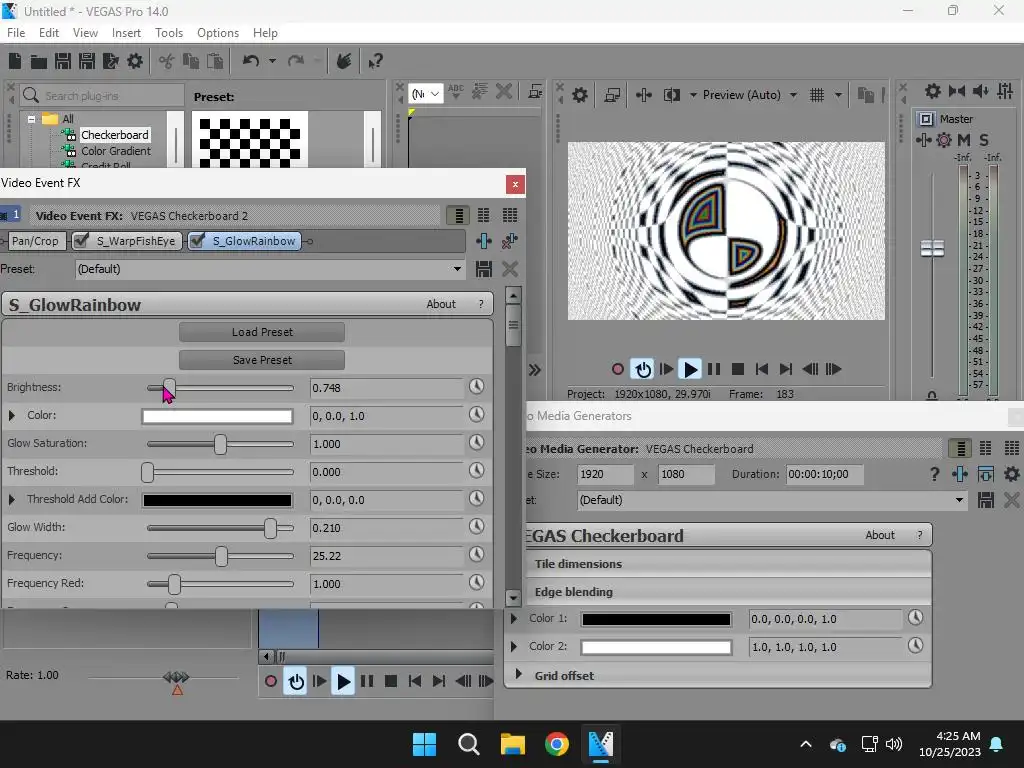Click Match Event Length icon in Media Generators
The image size is (1024, 768).
986,474
